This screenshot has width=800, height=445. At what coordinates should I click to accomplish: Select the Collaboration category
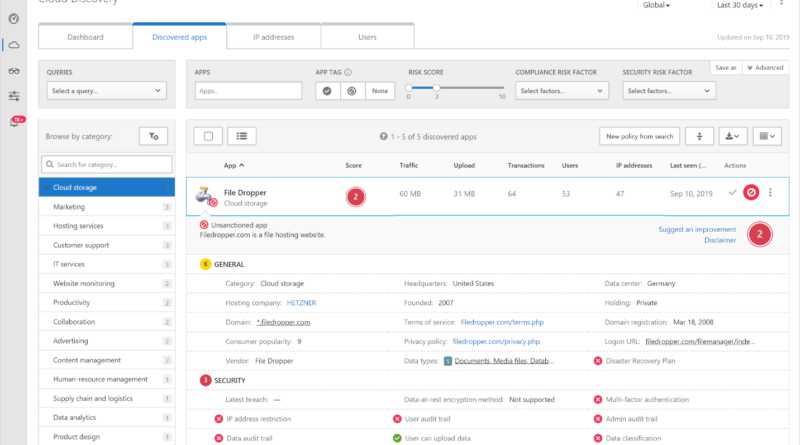tap(107, 322)
